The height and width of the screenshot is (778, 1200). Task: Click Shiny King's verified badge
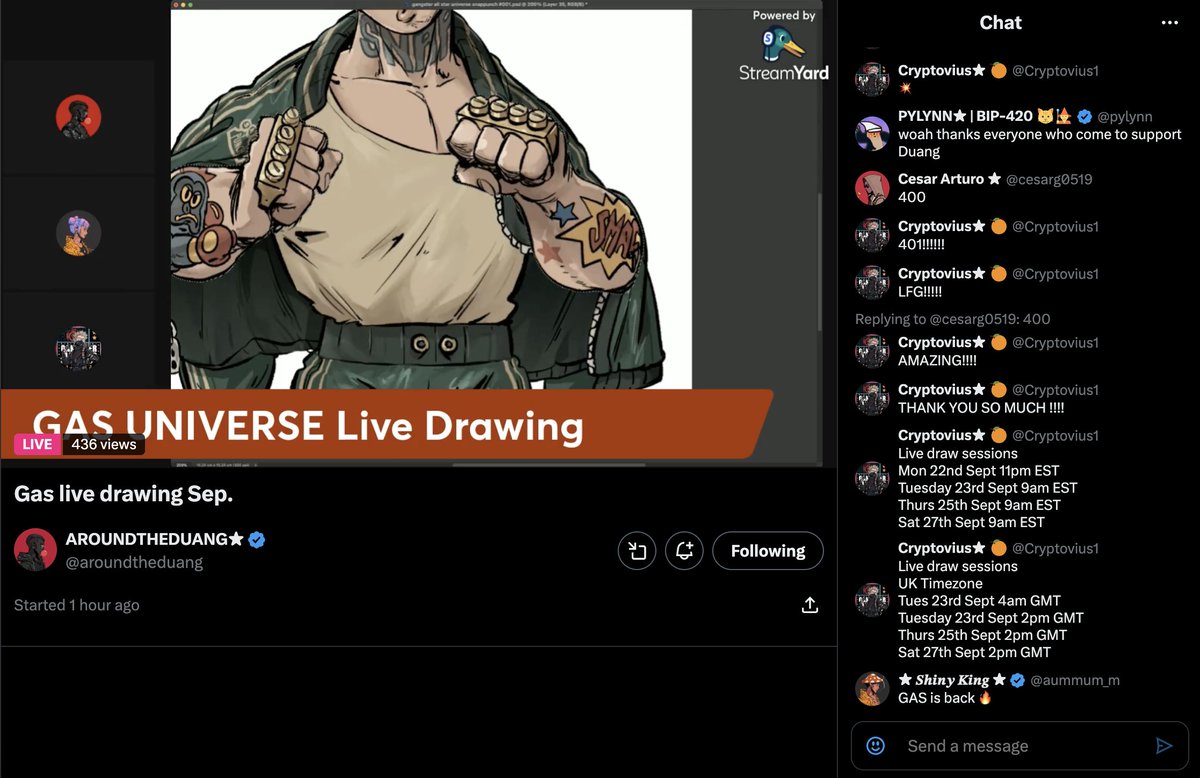1018,680
